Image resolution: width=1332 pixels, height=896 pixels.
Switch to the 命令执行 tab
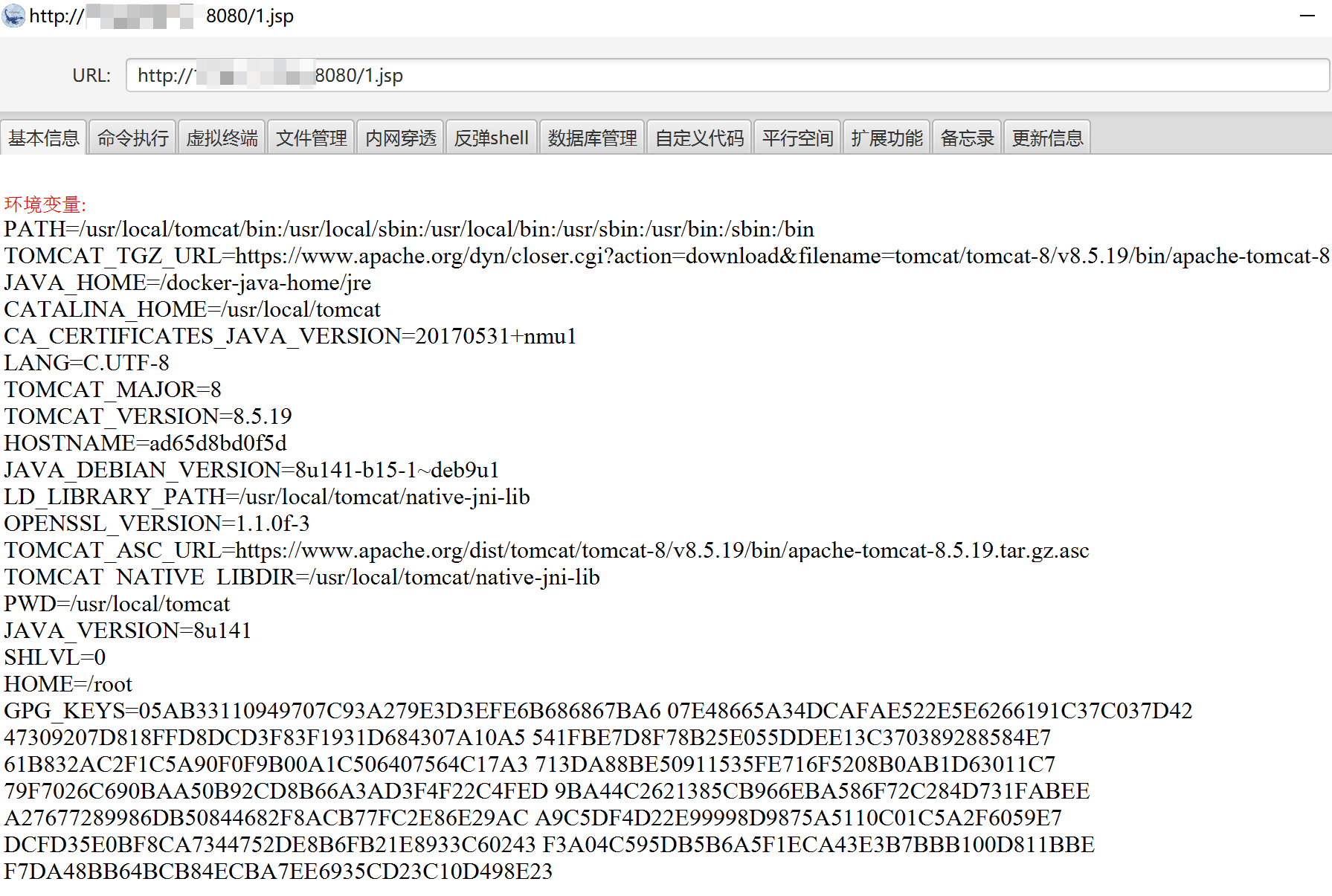point(132,138)
